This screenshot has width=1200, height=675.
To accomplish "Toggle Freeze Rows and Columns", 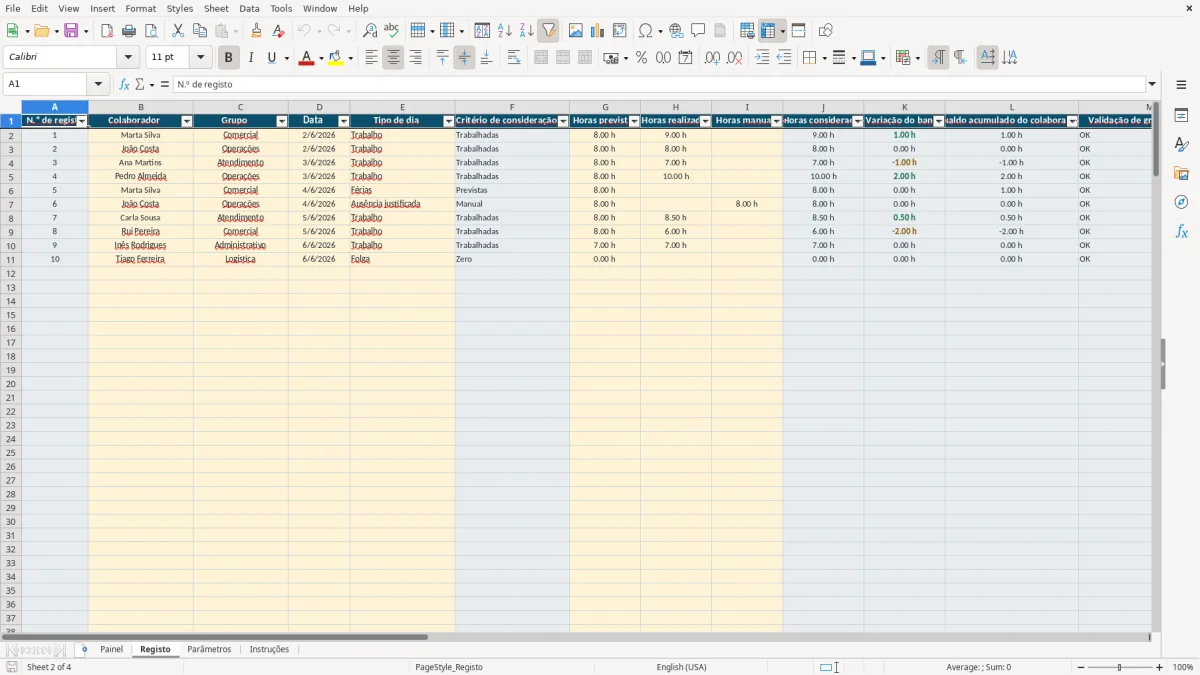I will (768, 31).
